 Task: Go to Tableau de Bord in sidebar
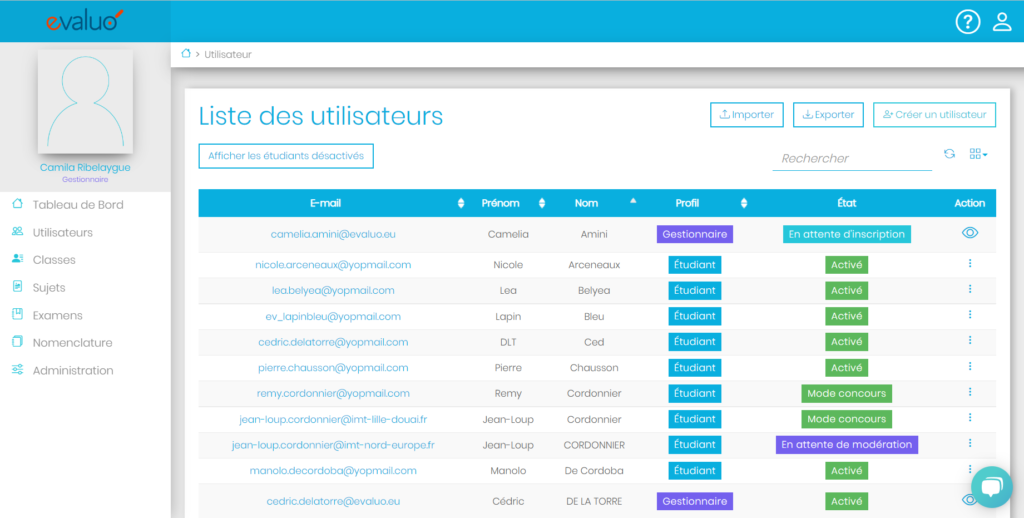pos(78,205)
